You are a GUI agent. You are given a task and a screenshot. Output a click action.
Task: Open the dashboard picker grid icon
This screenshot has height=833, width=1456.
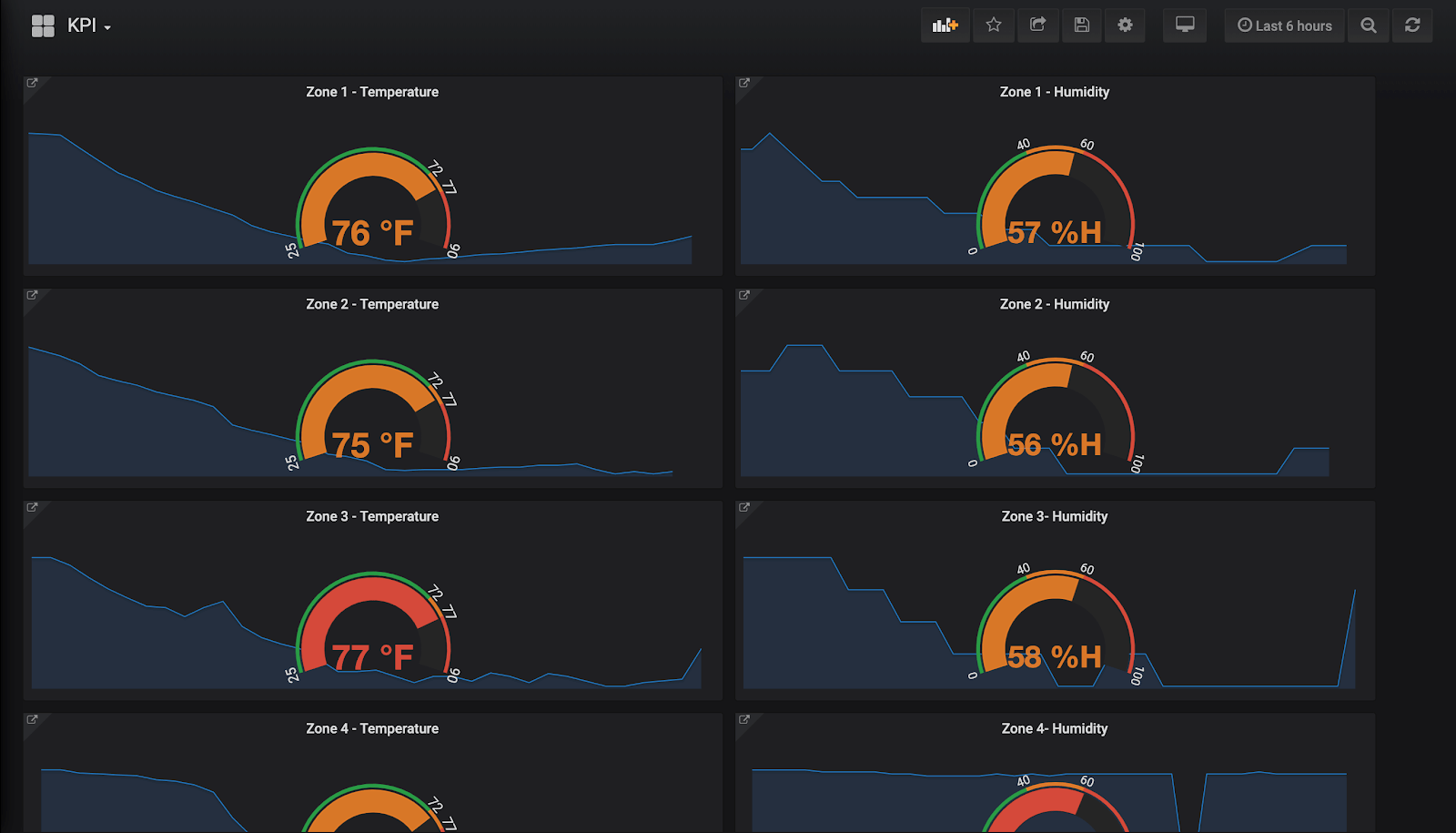point(42,25)
